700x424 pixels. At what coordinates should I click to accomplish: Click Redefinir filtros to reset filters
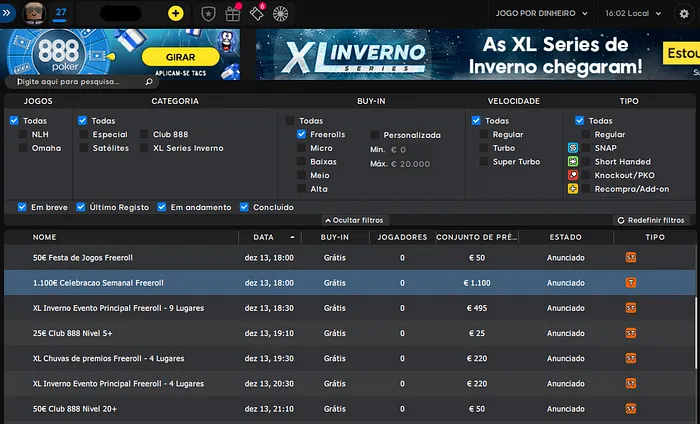click(651, 220)
